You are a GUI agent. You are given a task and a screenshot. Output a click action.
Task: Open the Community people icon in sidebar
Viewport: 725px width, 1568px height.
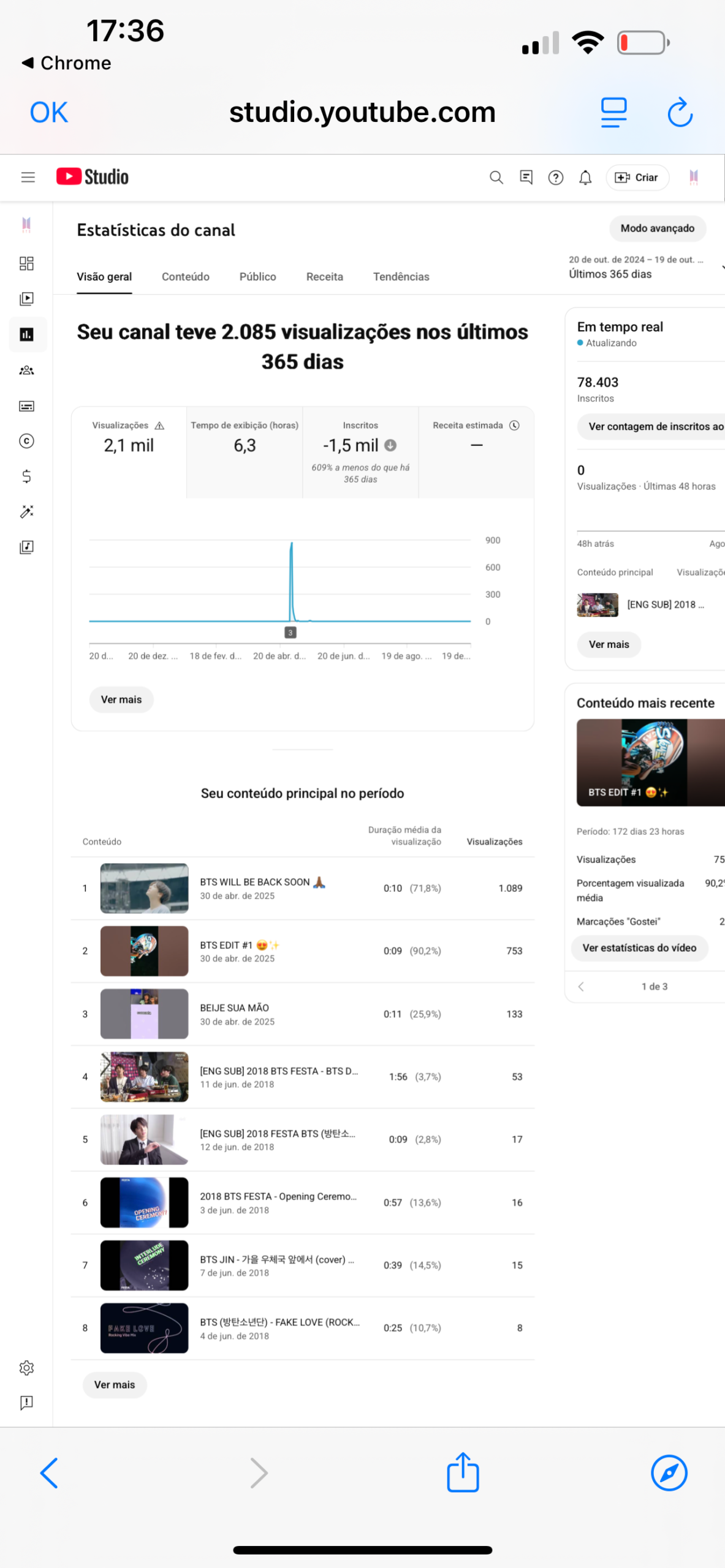pos(26,370)
